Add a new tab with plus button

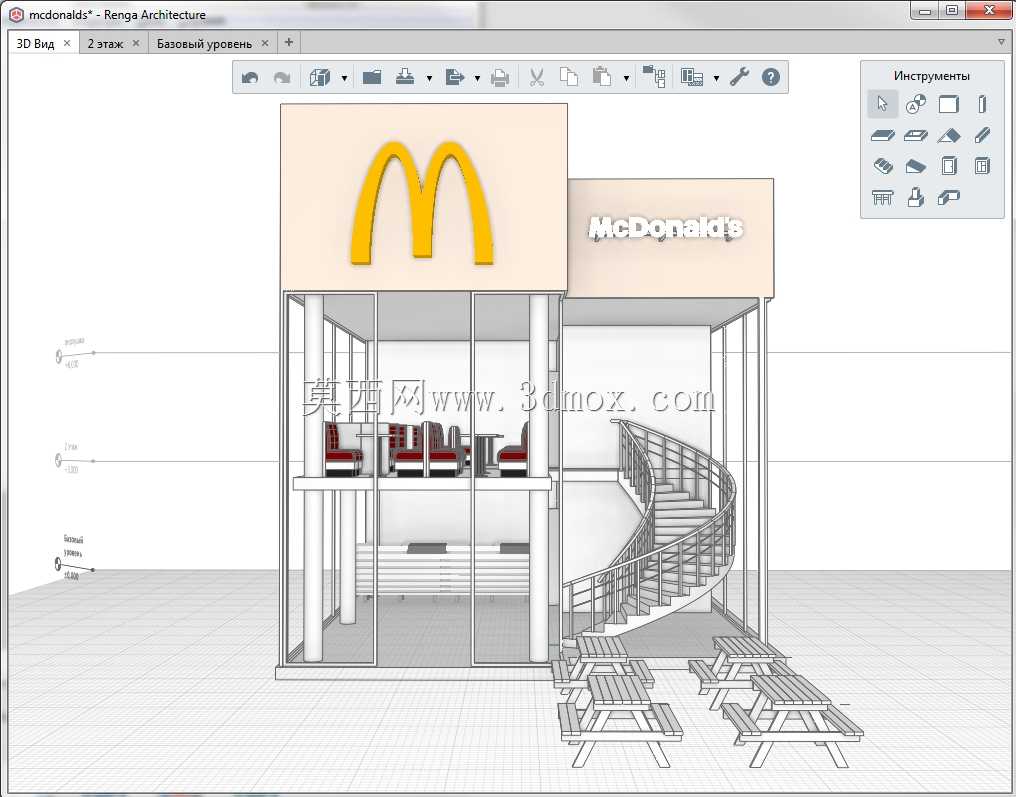(x=288, y=43)
